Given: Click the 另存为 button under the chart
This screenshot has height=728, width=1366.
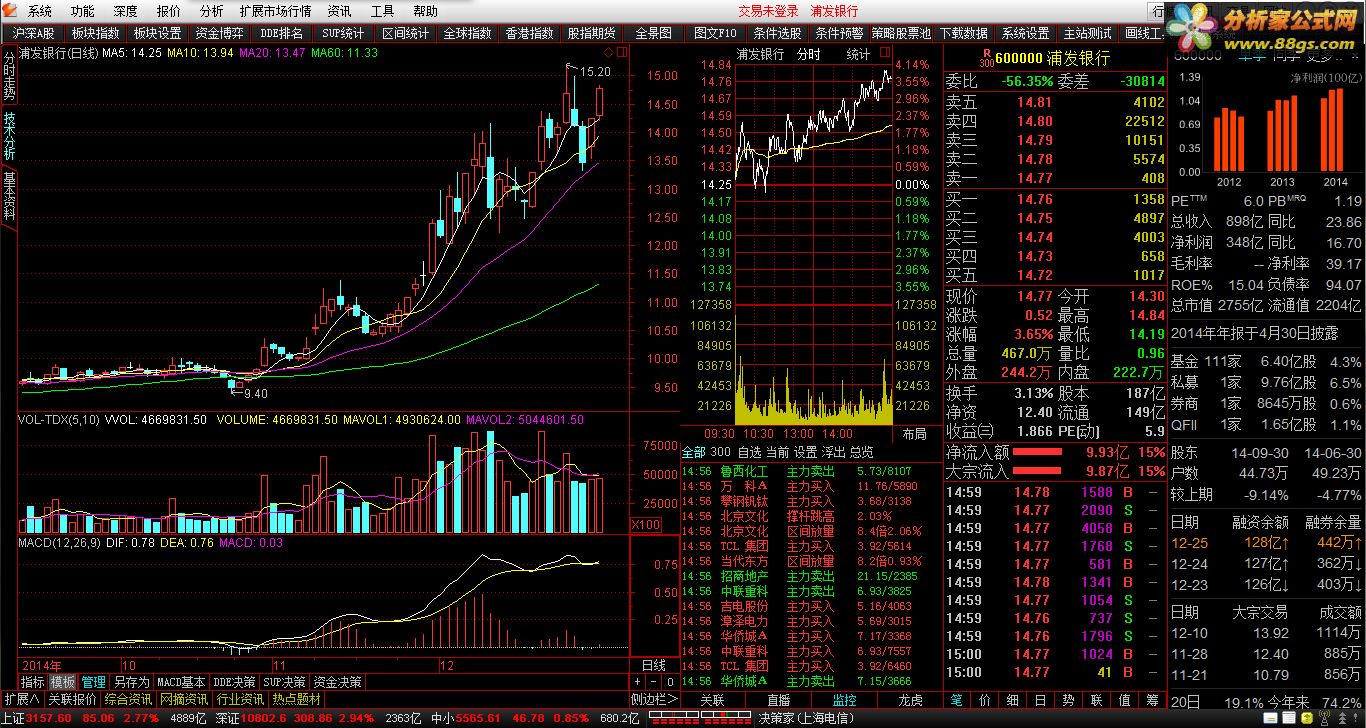Looking at the screenshot, I should [x=130, y=682].
